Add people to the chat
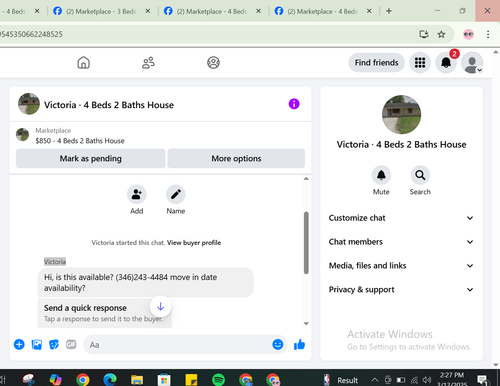The width and height of the screenshot is (500, 386). (x=136, y=194)
